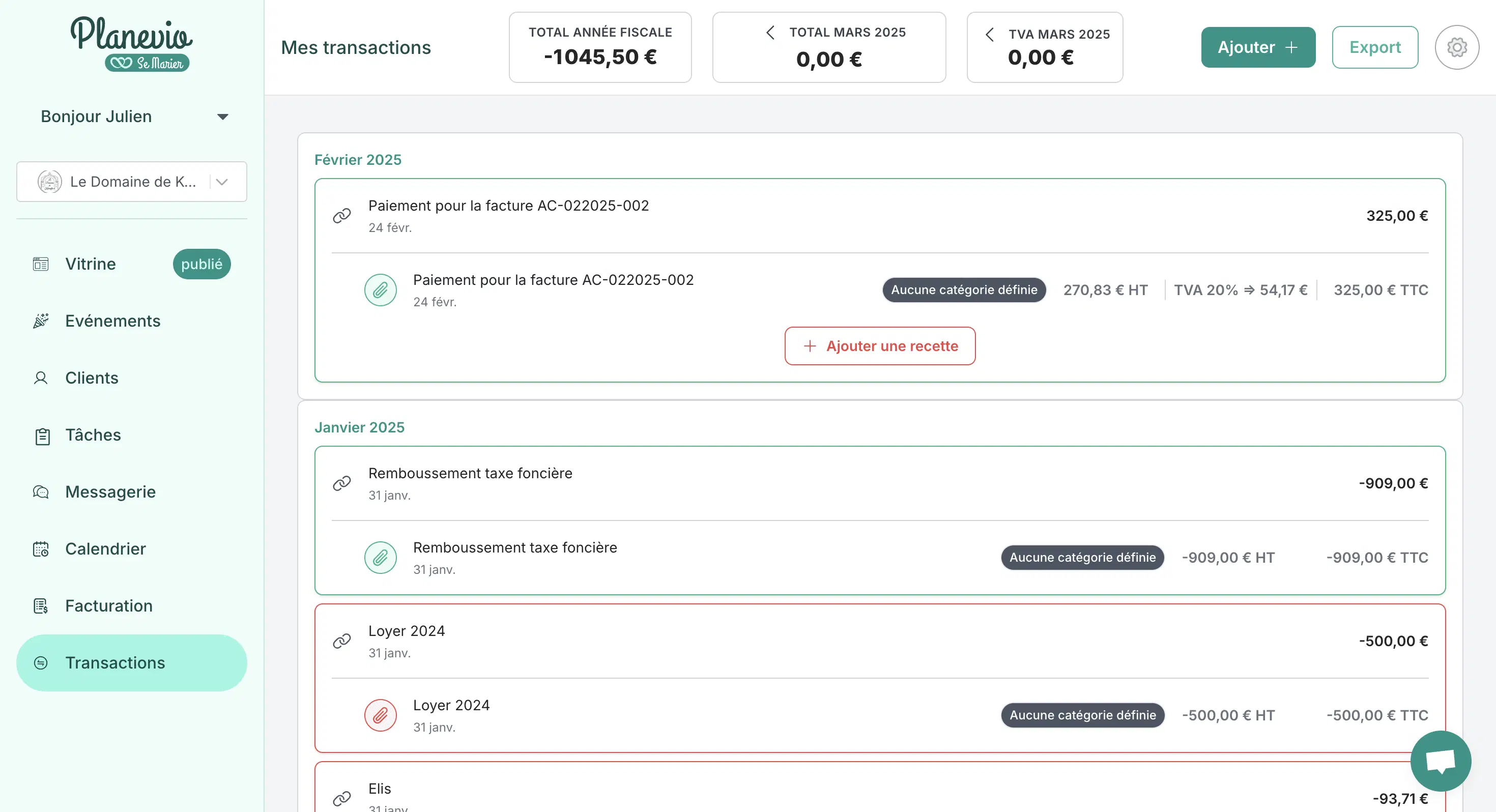
Task: Click link icon of Elis transaction
Action: (342, 799)
